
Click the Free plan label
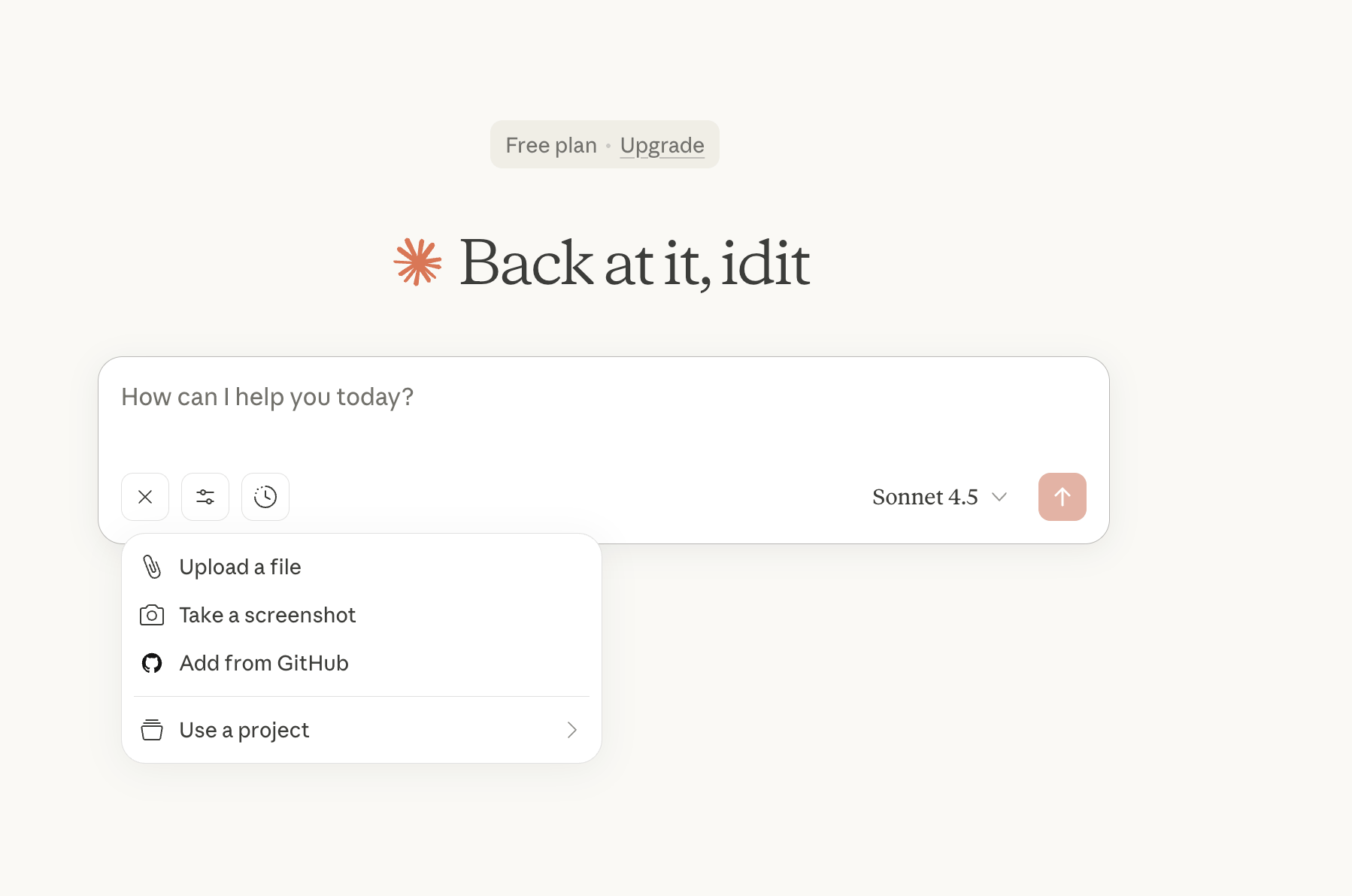pyautogui.click(x=551, y=145)
